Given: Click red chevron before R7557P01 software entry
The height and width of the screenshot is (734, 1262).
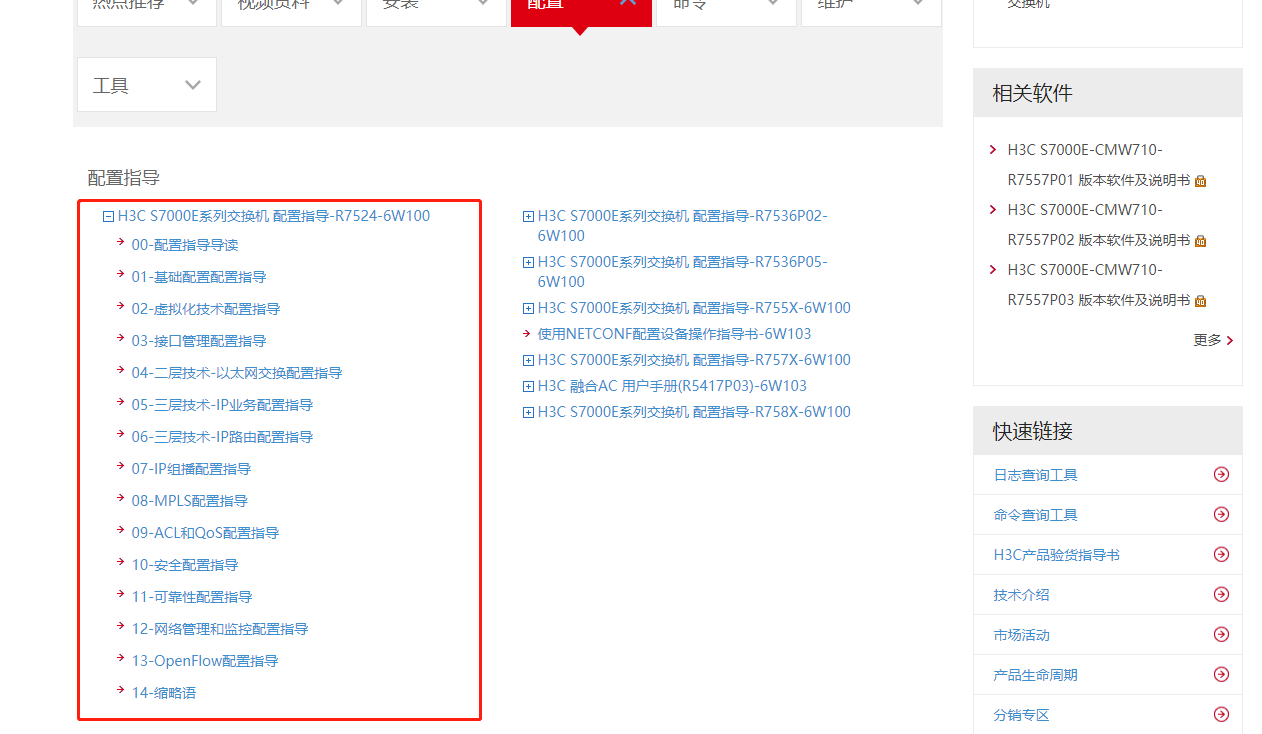Looking at the screenshot, I should [993, 150].
